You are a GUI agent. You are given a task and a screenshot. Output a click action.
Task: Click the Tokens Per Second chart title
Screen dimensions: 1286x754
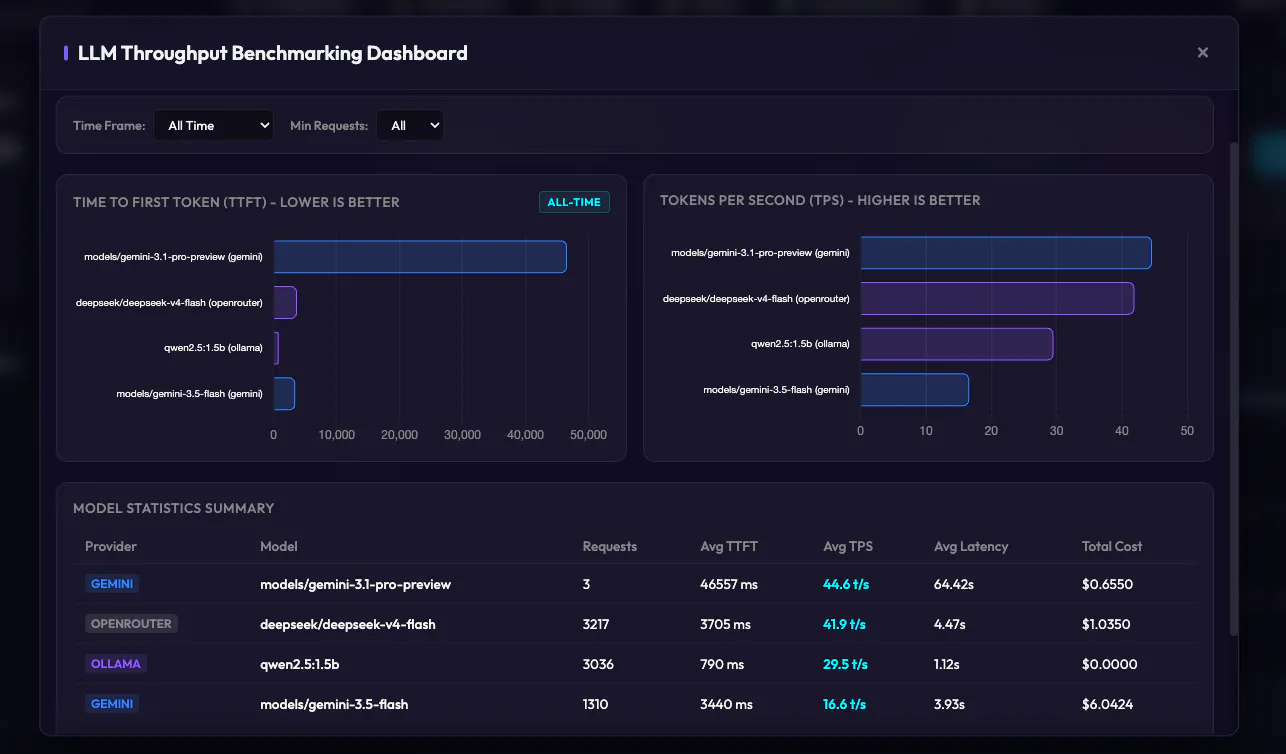point(820,200)
